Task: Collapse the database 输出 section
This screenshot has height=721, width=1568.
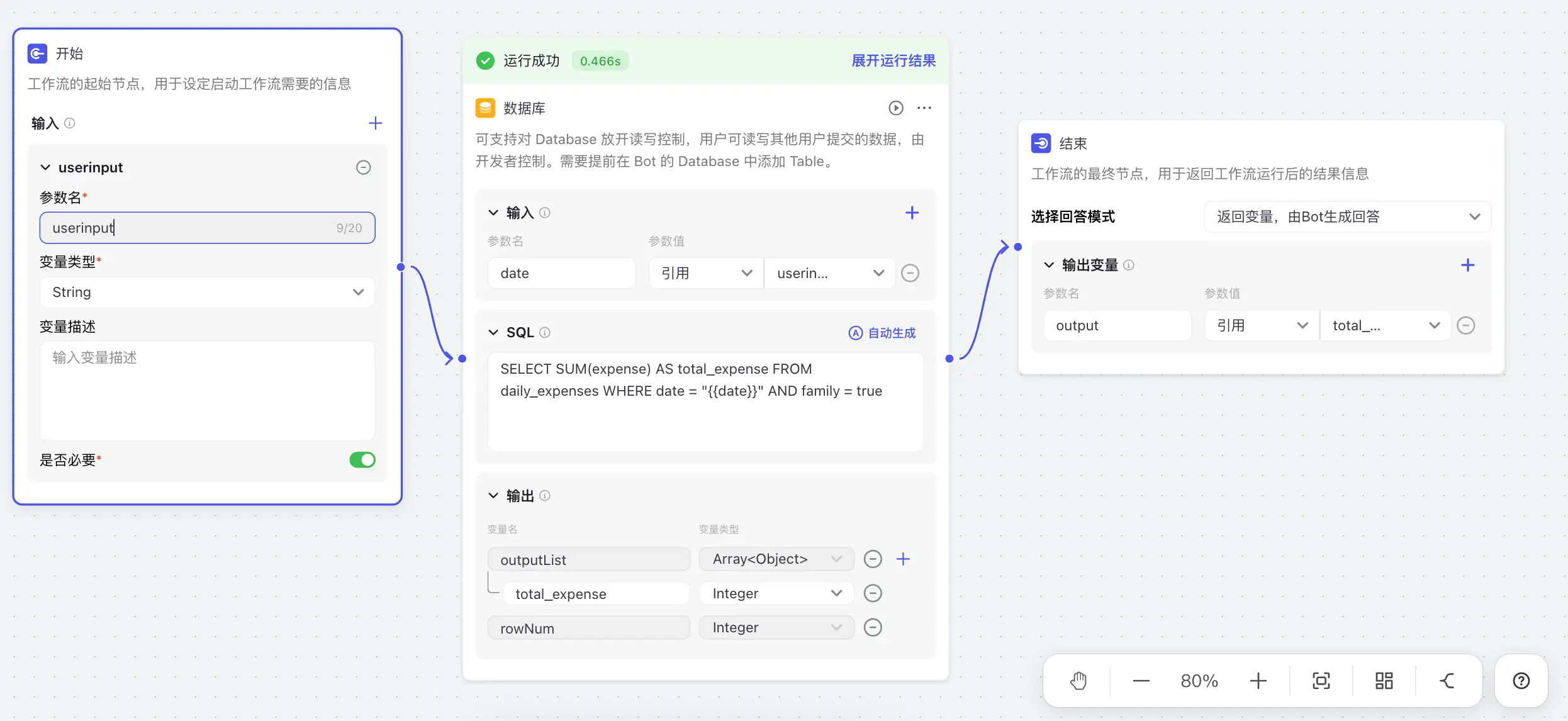Action: [493, 496]
